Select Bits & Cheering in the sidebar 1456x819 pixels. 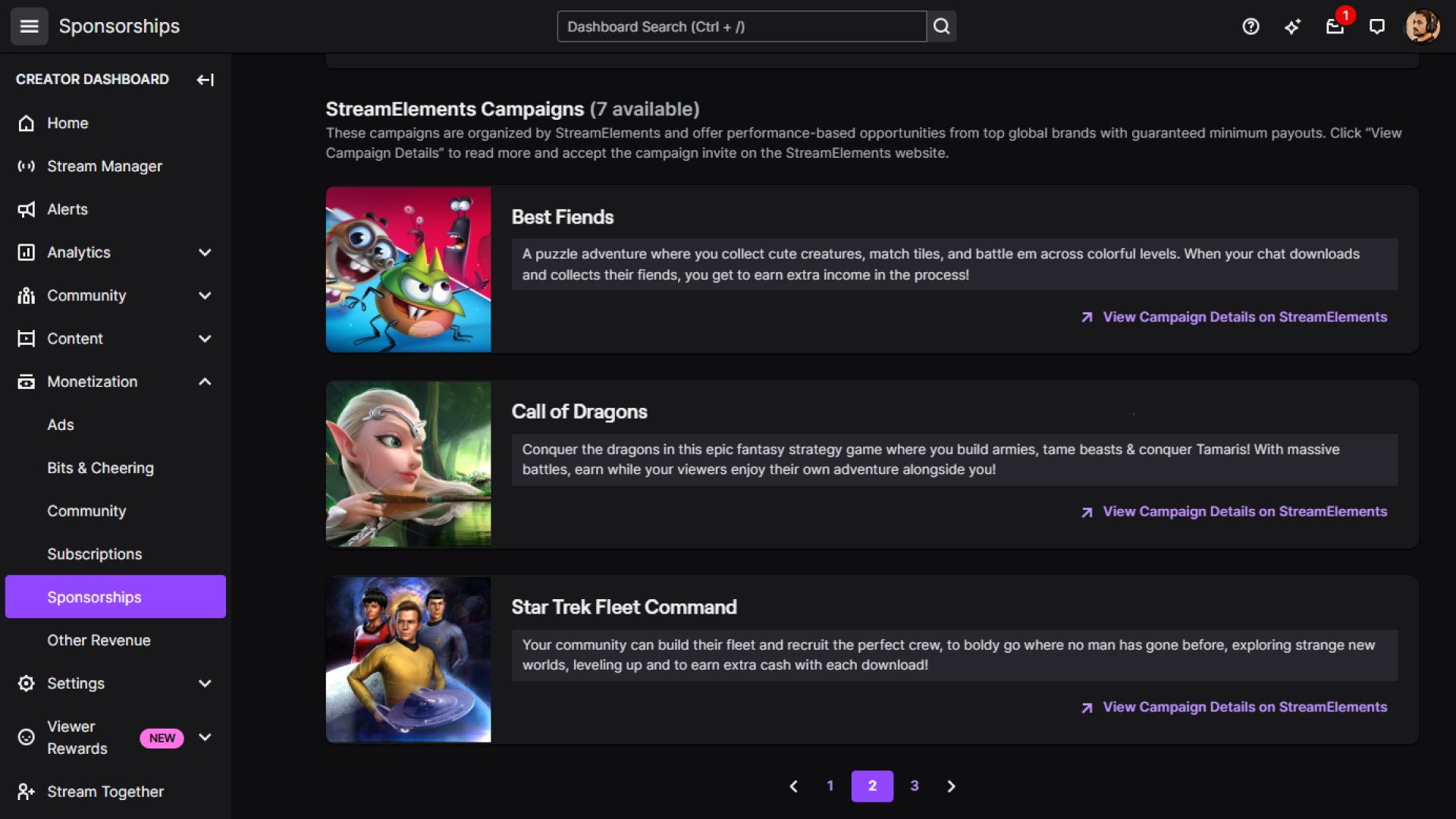tap(115, 468)
